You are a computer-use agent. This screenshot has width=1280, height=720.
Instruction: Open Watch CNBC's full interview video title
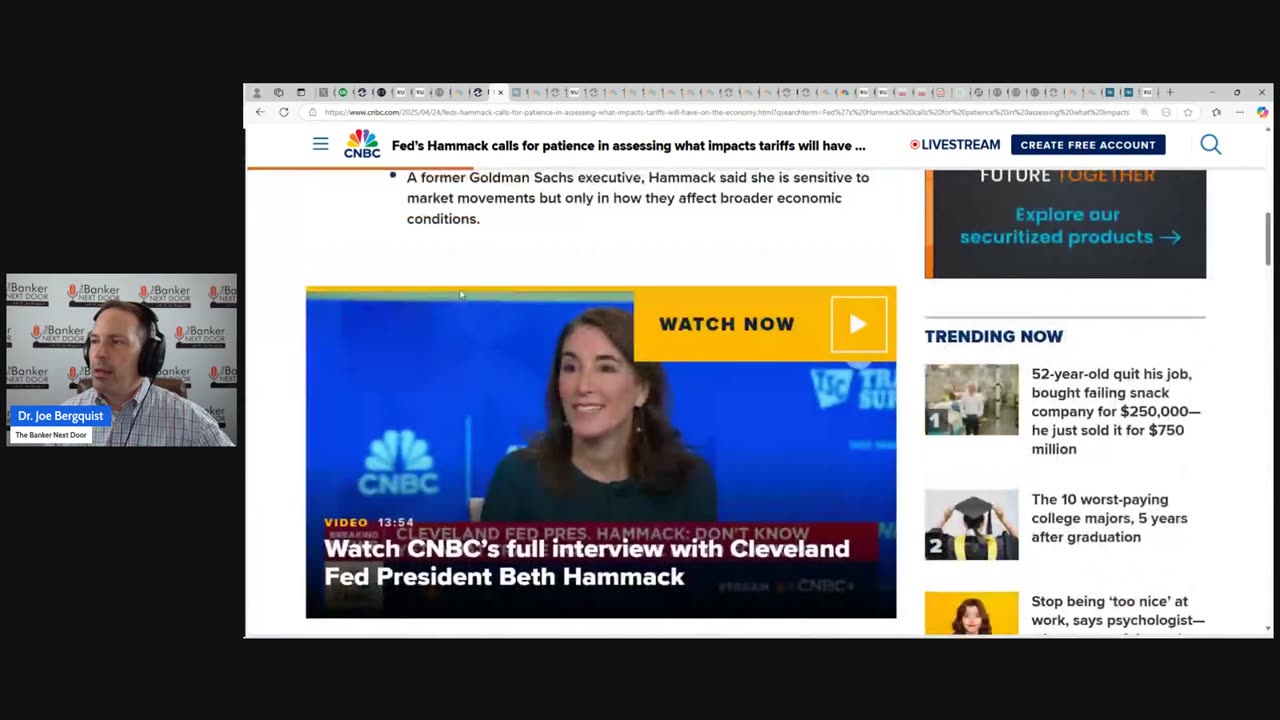[x=587, y=562]
